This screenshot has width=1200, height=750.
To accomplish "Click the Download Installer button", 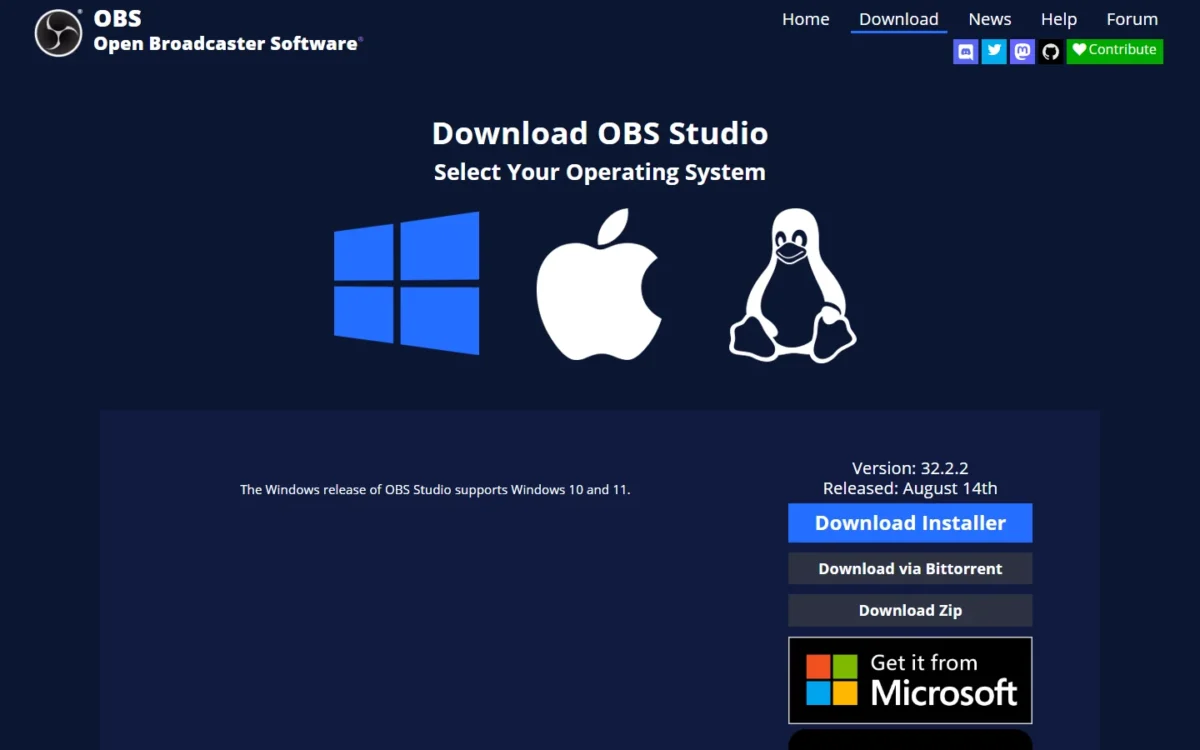I will [910, 523].
